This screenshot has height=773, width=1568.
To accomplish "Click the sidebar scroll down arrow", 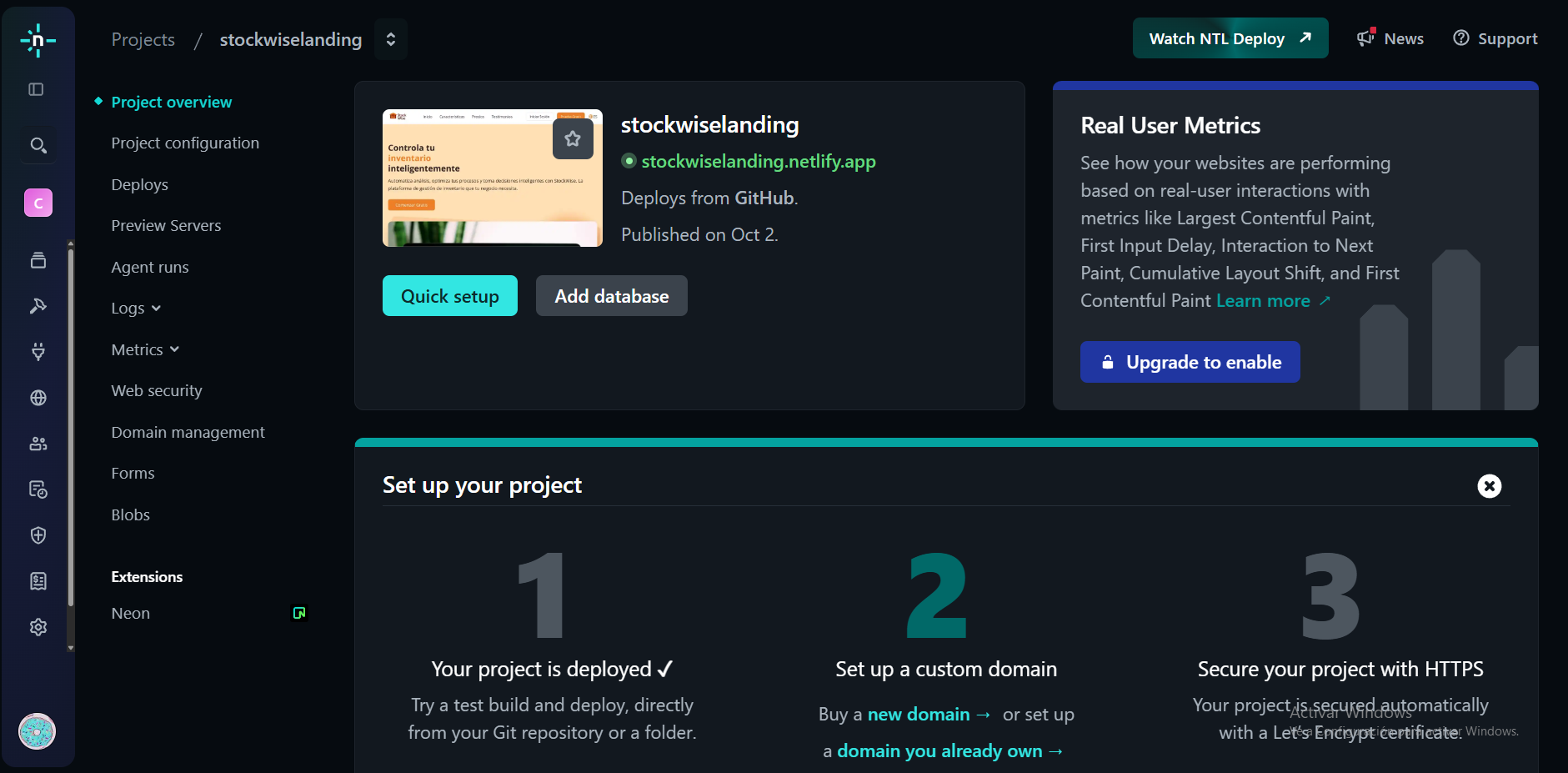I will (71, 647).
